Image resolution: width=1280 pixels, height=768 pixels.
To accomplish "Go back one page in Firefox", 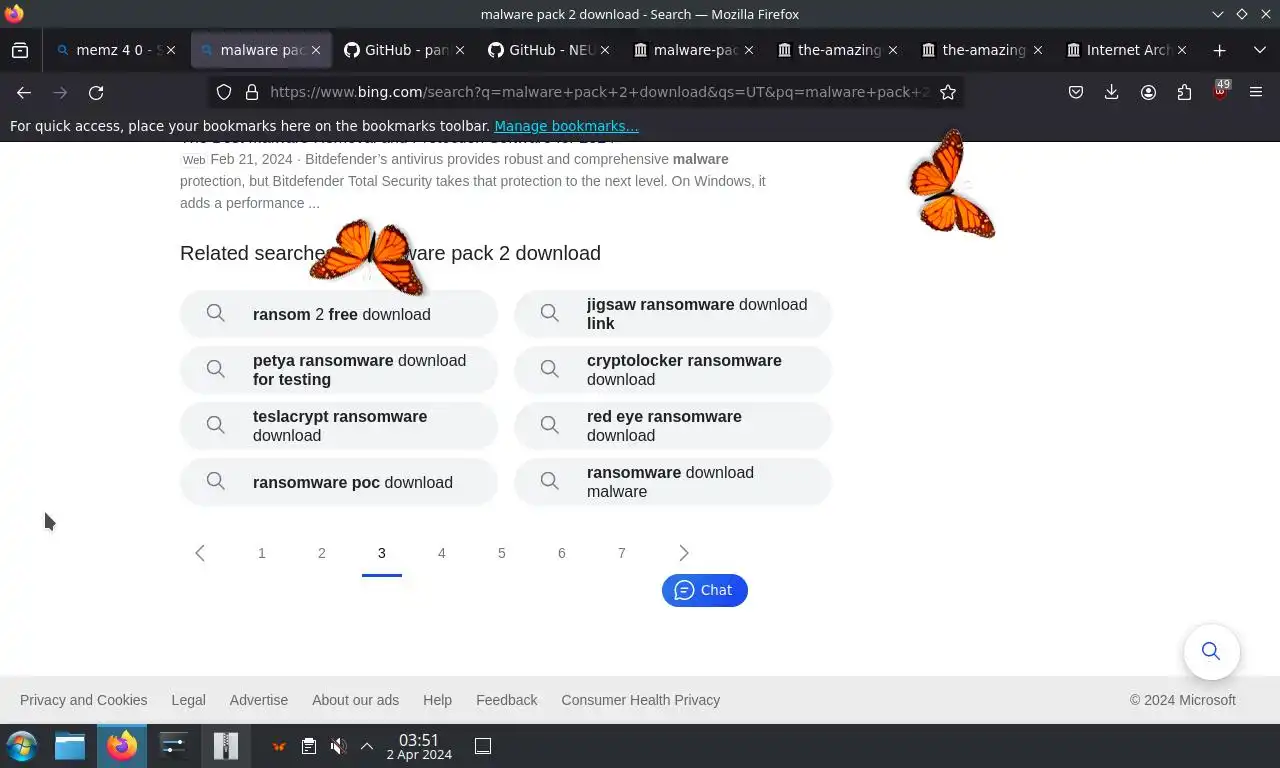I will pyautogui.click(x=24, y=92).
